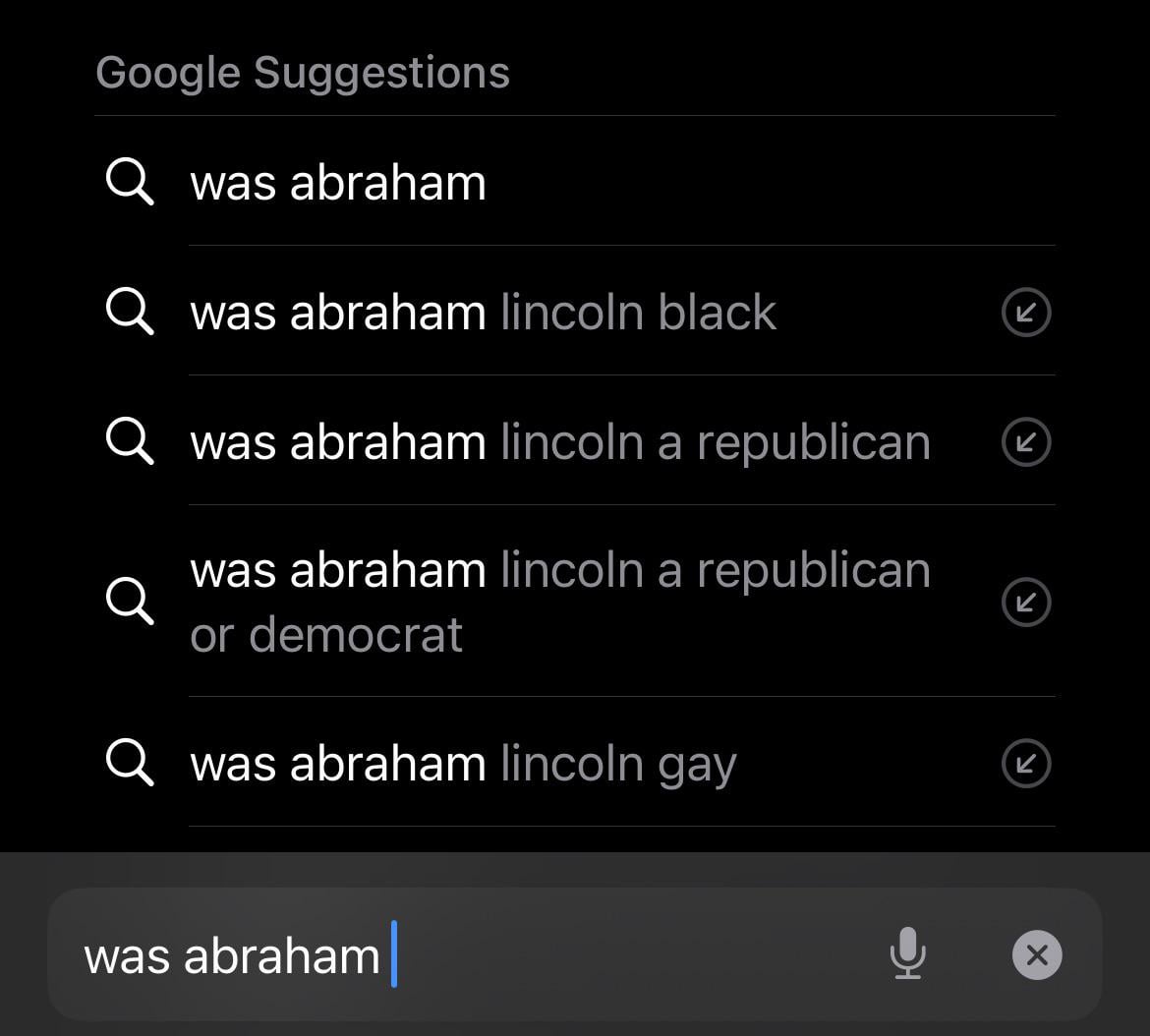This screenshot has width=1150, height=1036.
Task: Search for "was abraham lincoln a republican"
Action: pos(559,442)
